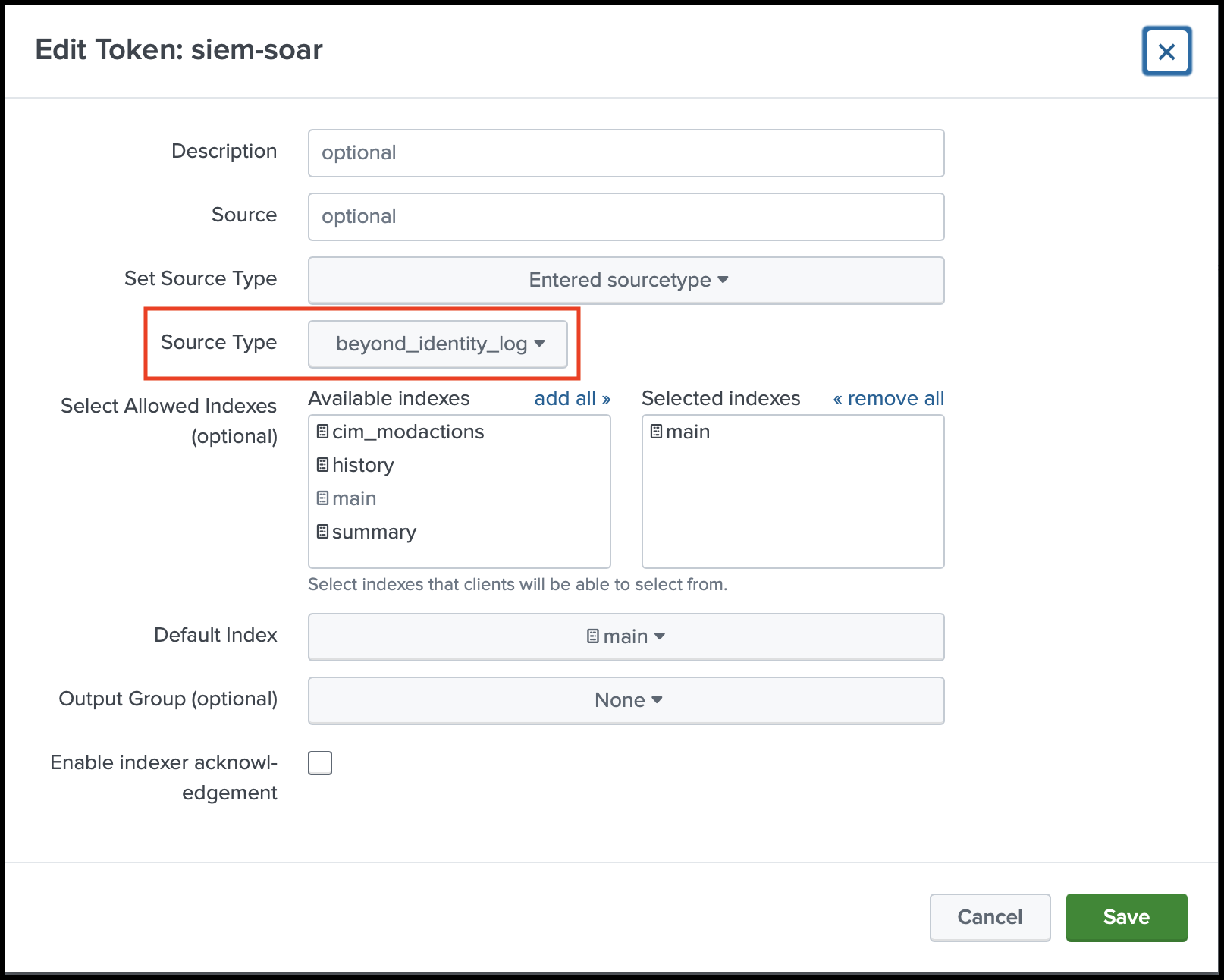
Task: Select summary from Available indexes
Action: tap(374, 531)
